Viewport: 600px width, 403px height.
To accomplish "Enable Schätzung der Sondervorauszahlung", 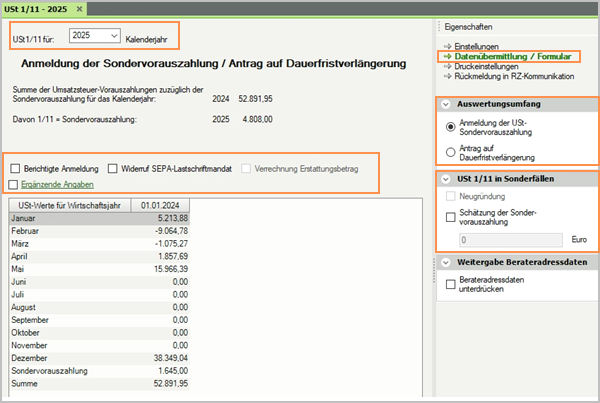I will click(x=450, y=217).
